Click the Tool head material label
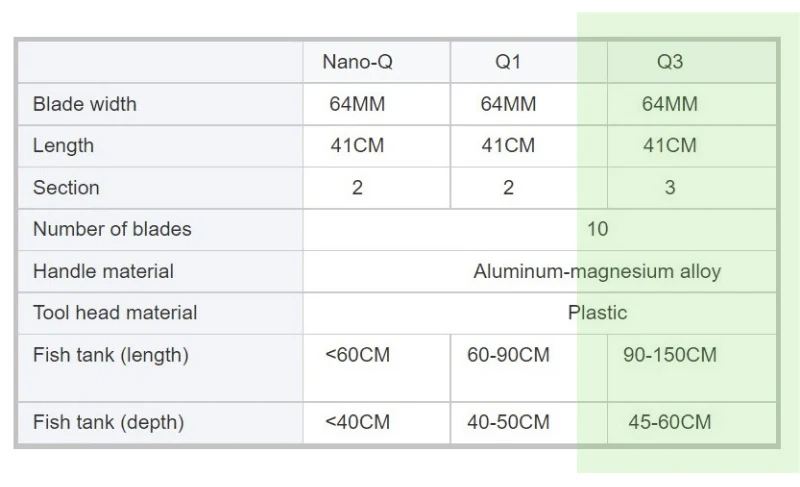 115,313
